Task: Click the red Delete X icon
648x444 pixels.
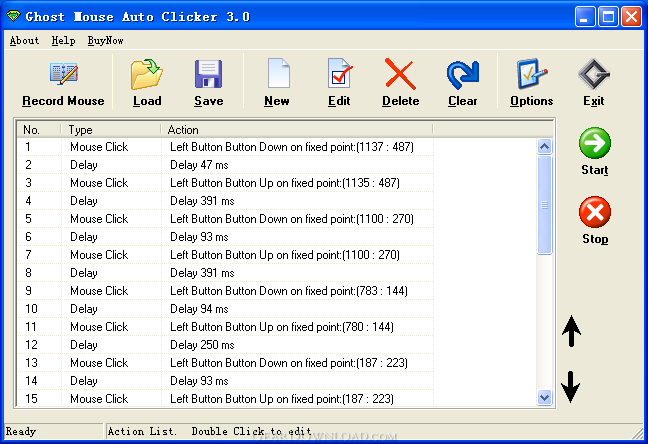Action: click(x=400, y=74)
